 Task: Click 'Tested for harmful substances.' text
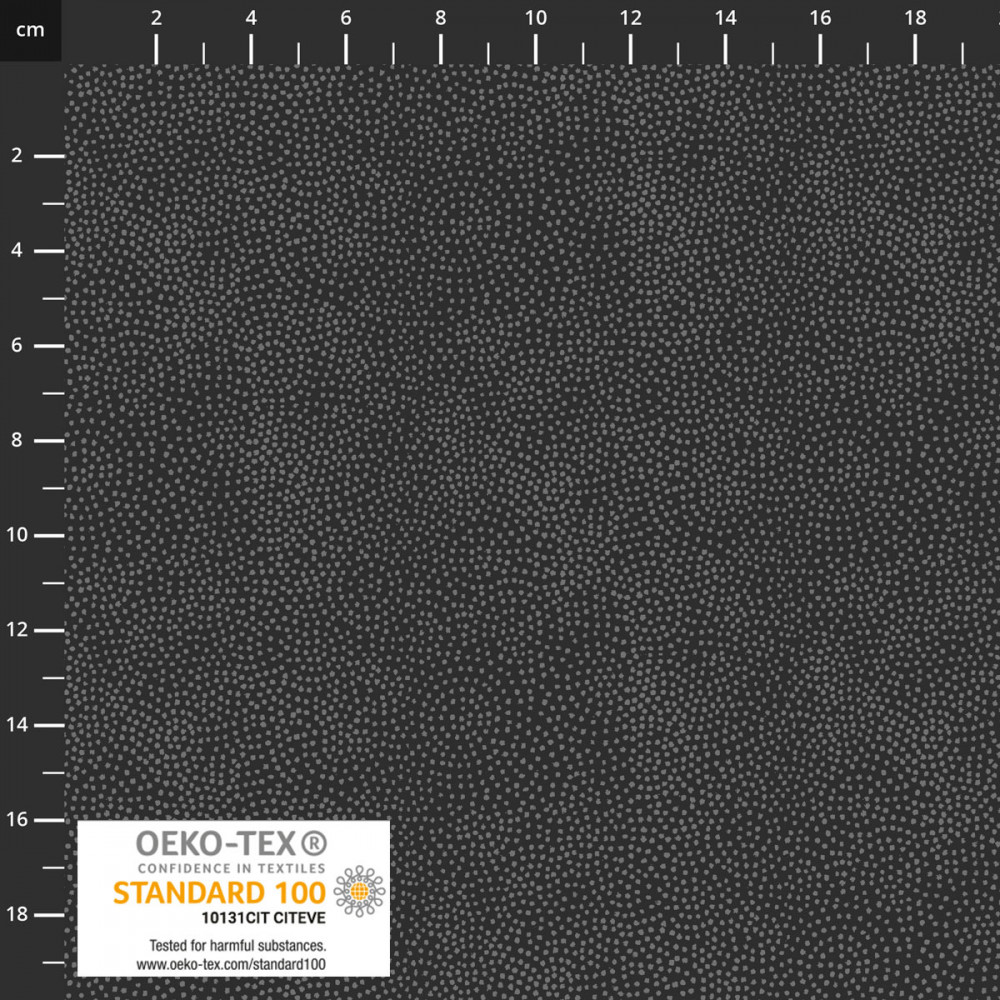pos(237,945)
